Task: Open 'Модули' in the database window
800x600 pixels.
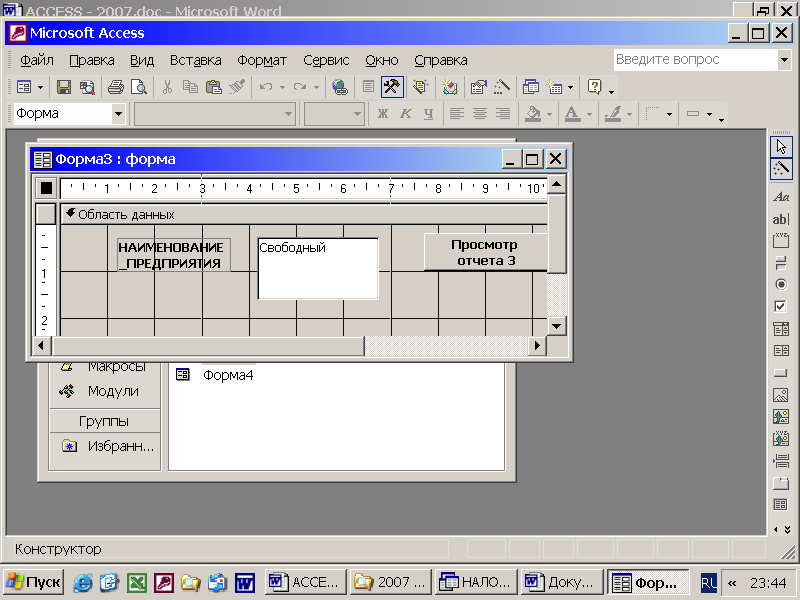Action: point(113,391)
